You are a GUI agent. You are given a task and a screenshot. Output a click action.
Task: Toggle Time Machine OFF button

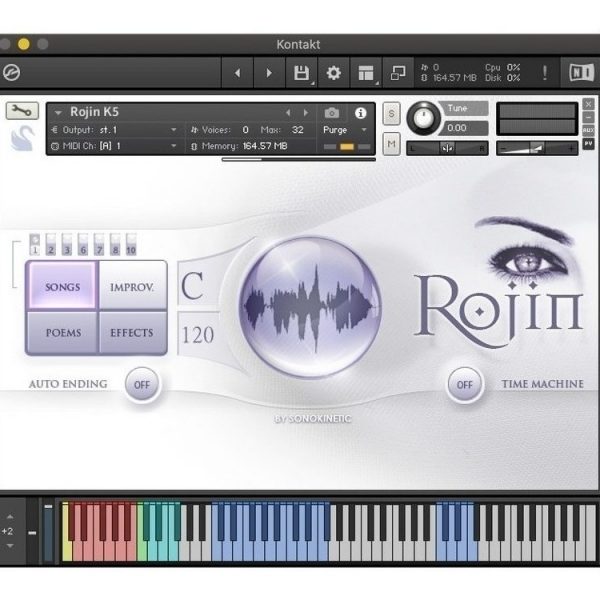tap(465, 385)
